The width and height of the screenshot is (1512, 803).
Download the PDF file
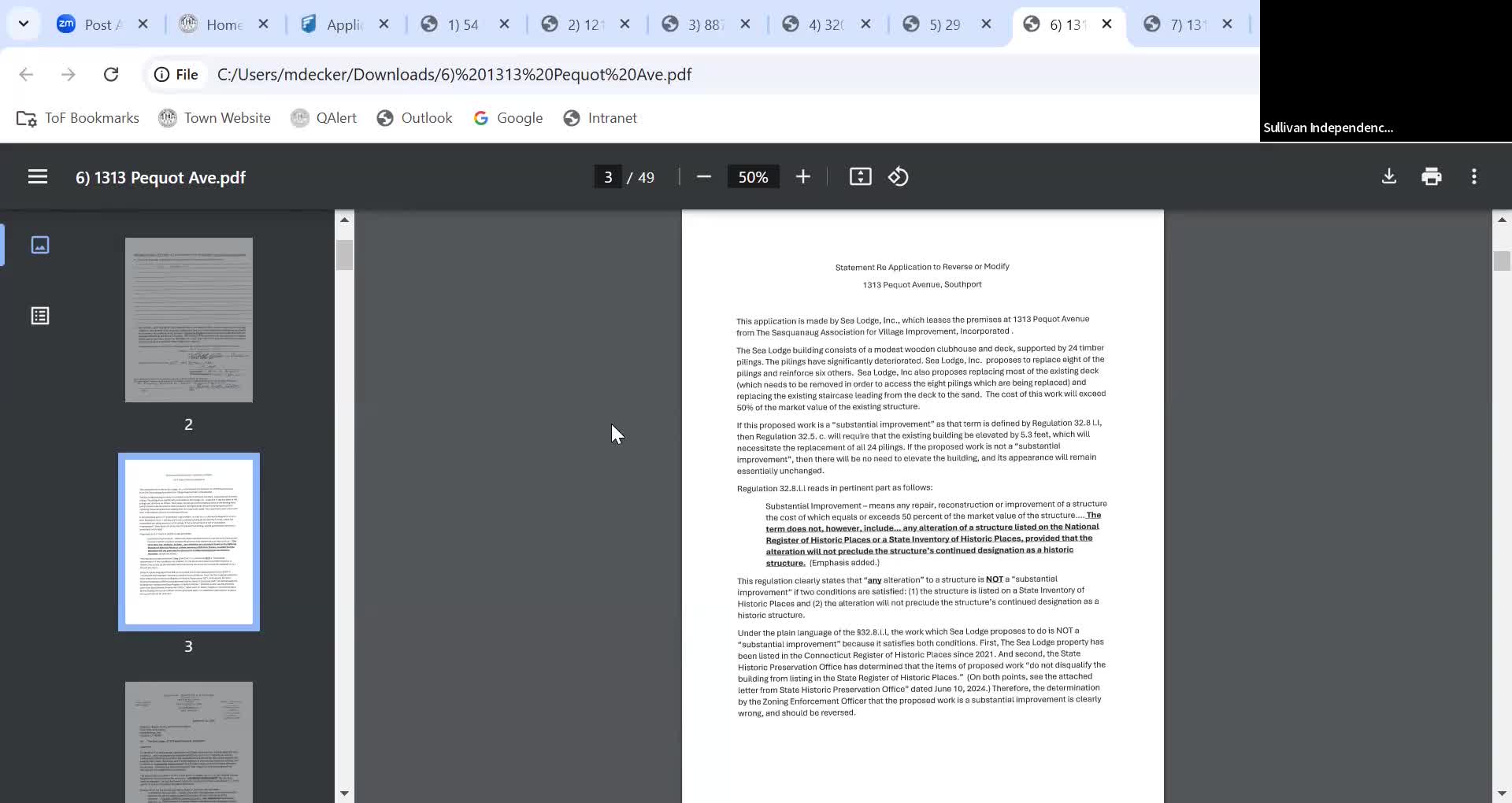(x=1389, y=177)
